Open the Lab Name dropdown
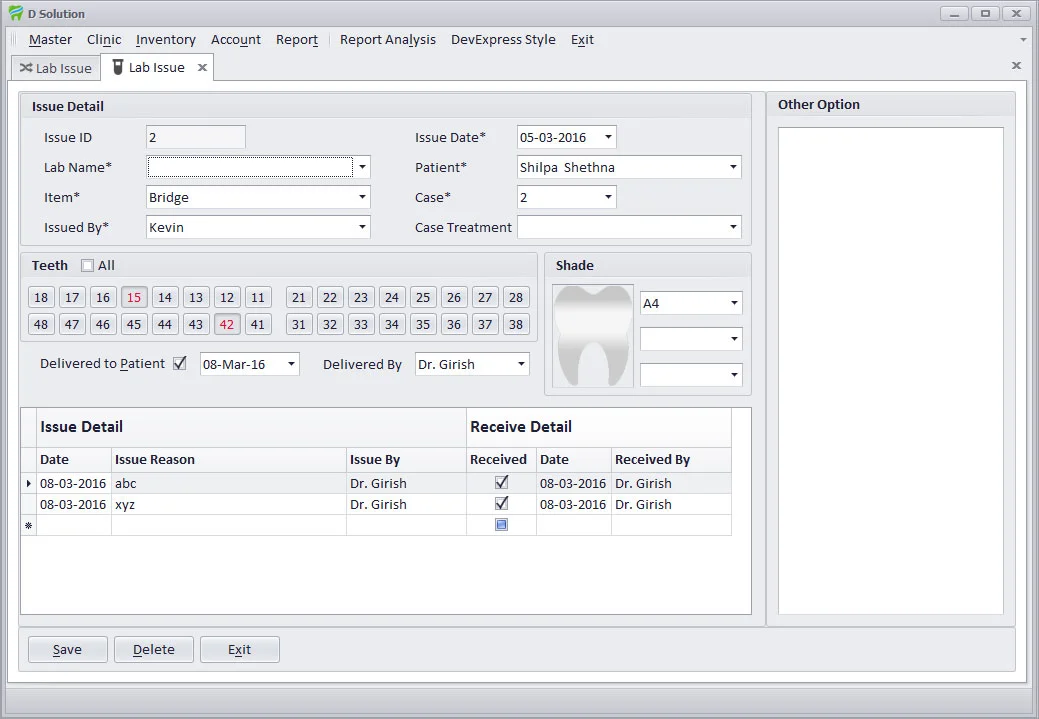 tap(363, 167)
